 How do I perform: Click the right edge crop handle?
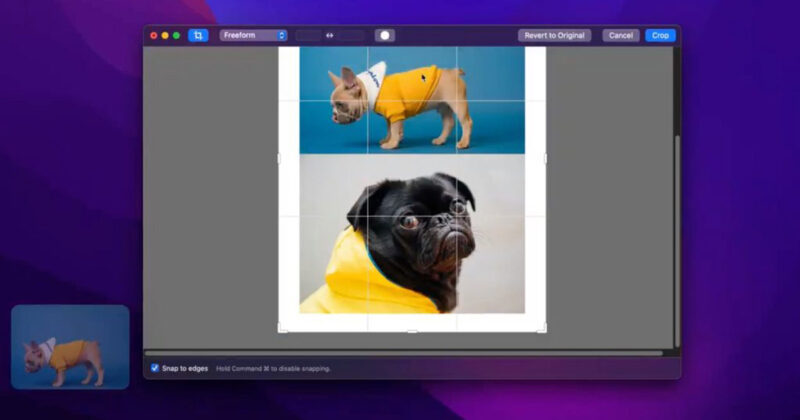click(545, 159)
